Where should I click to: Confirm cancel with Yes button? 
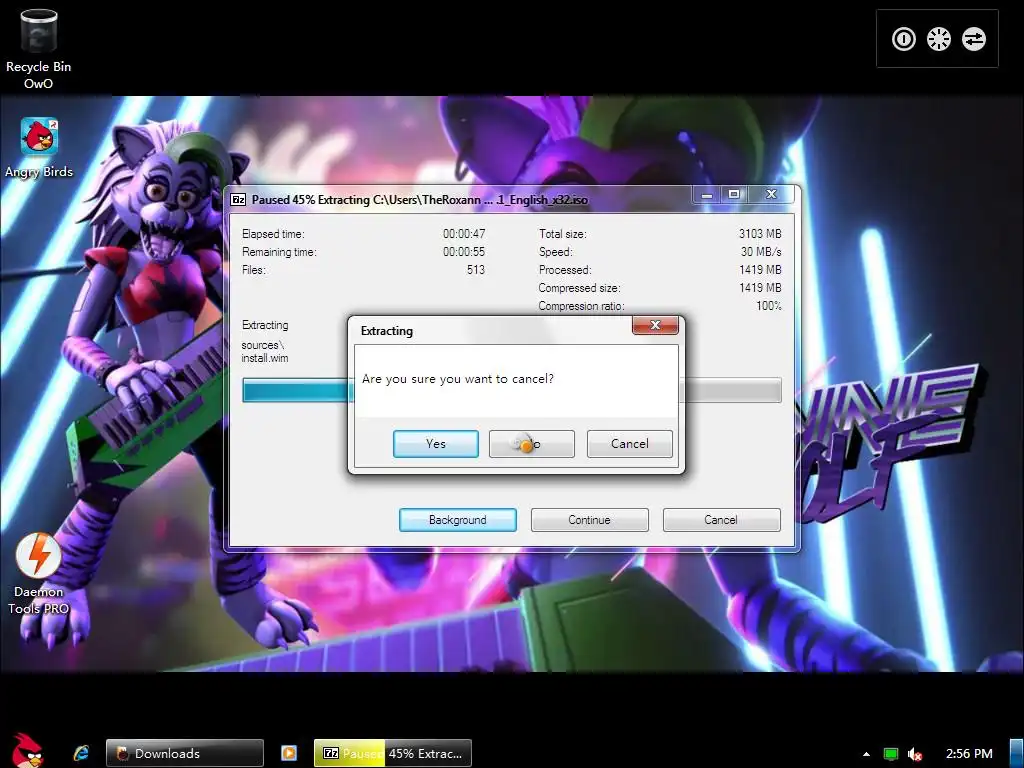436,444
